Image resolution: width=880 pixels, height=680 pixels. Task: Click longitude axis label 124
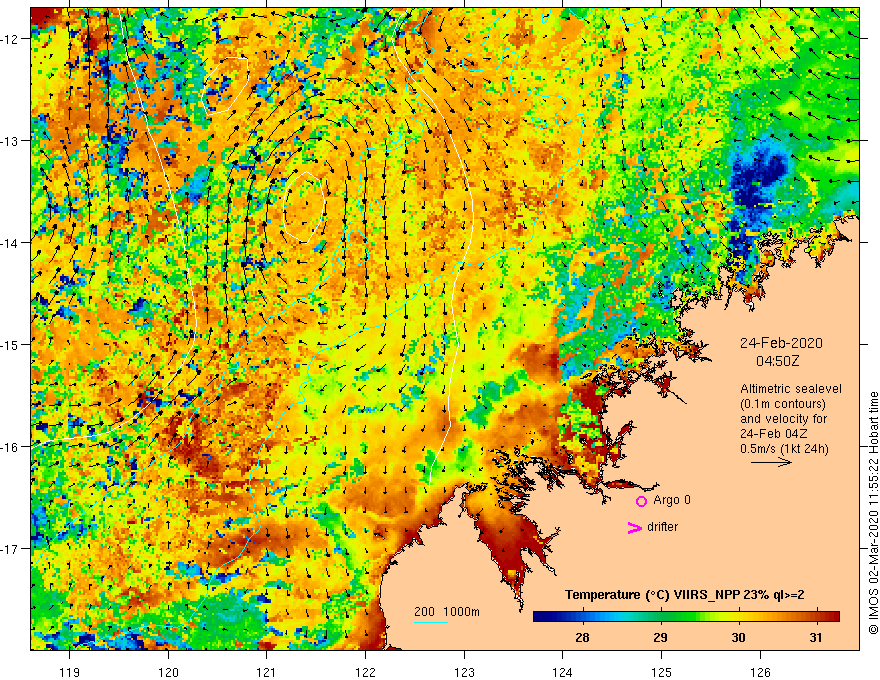click(563, 672)
